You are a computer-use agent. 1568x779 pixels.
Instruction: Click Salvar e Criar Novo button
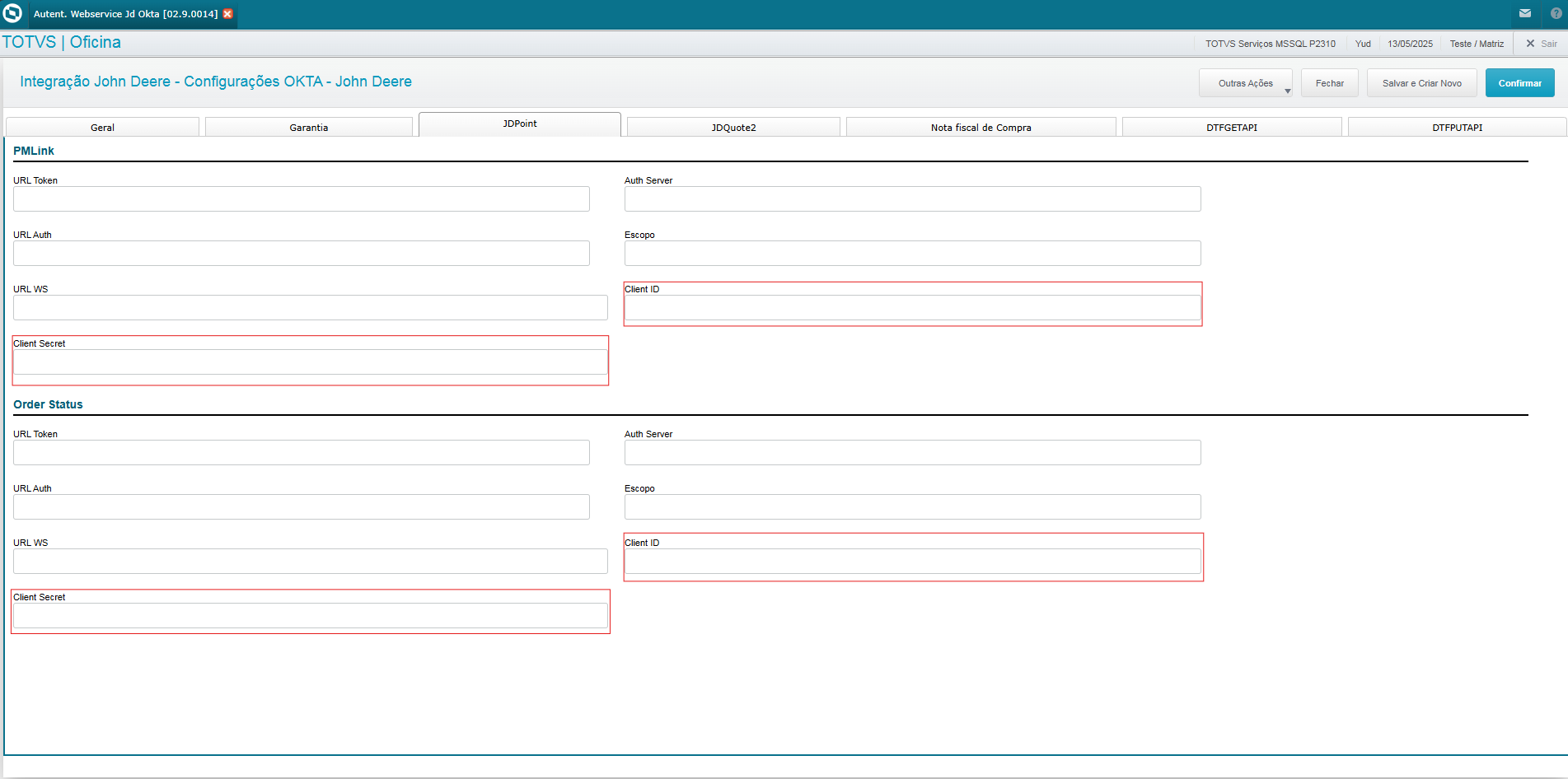tap(1422, 83)
